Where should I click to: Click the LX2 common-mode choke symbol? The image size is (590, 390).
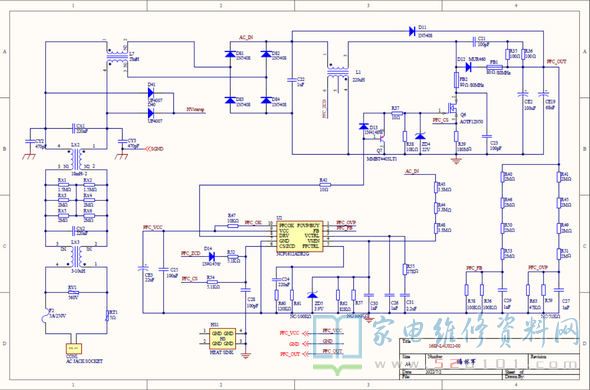[x=76, y=158]
